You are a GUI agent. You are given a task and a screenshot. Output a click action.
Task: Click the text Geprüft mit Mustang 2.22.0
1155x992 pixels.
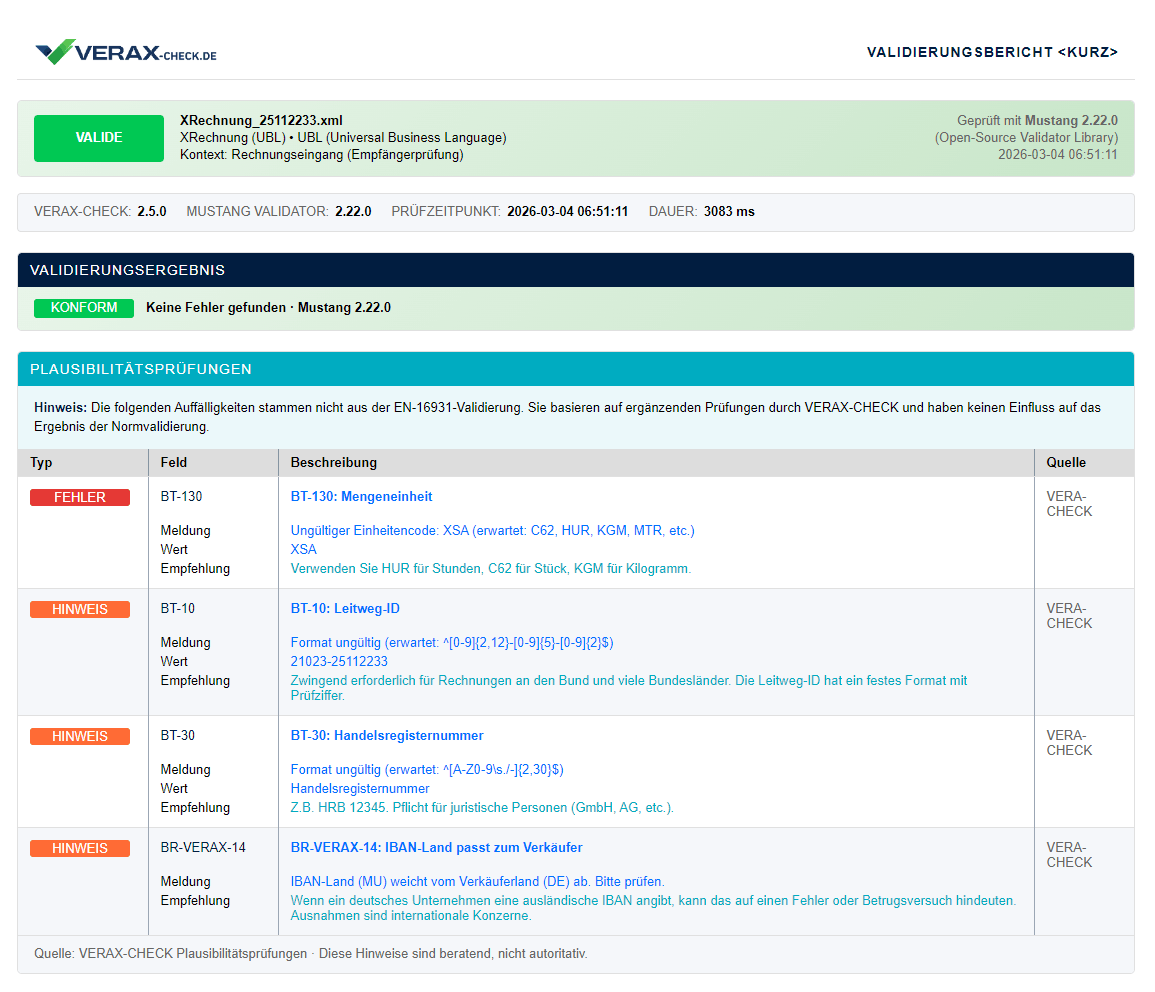1037,120
